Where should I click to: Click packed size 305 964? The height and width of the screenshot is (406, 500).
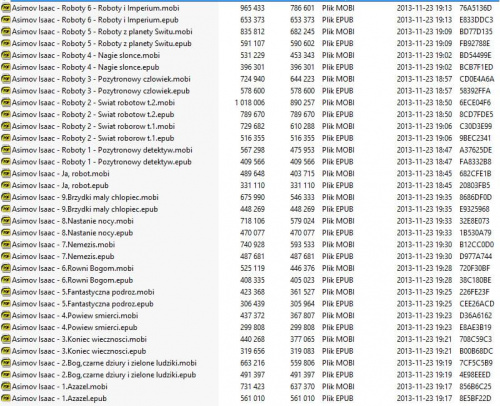point(302,304)
